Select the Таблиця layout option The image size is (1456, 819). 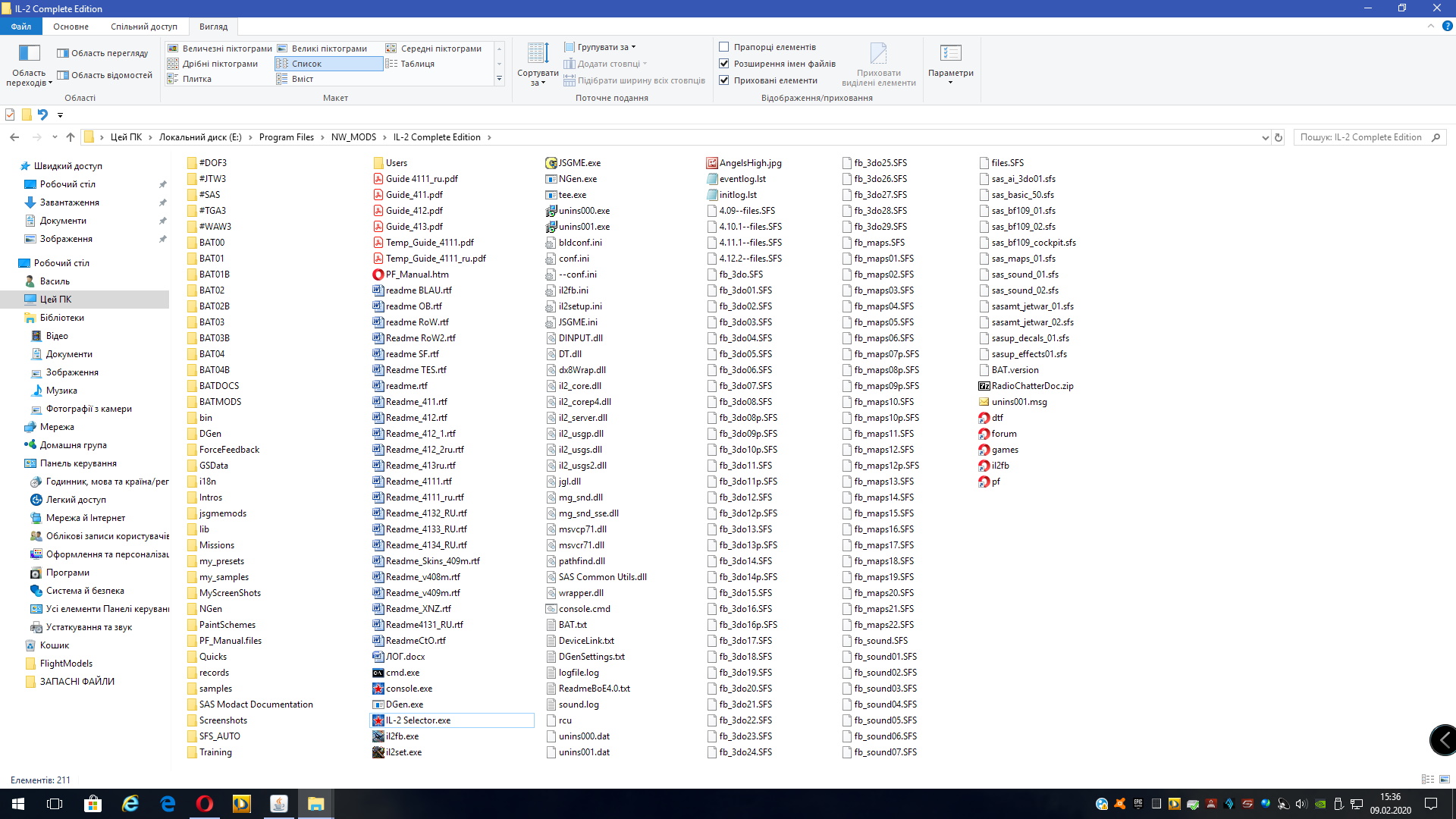click(417, 64)
